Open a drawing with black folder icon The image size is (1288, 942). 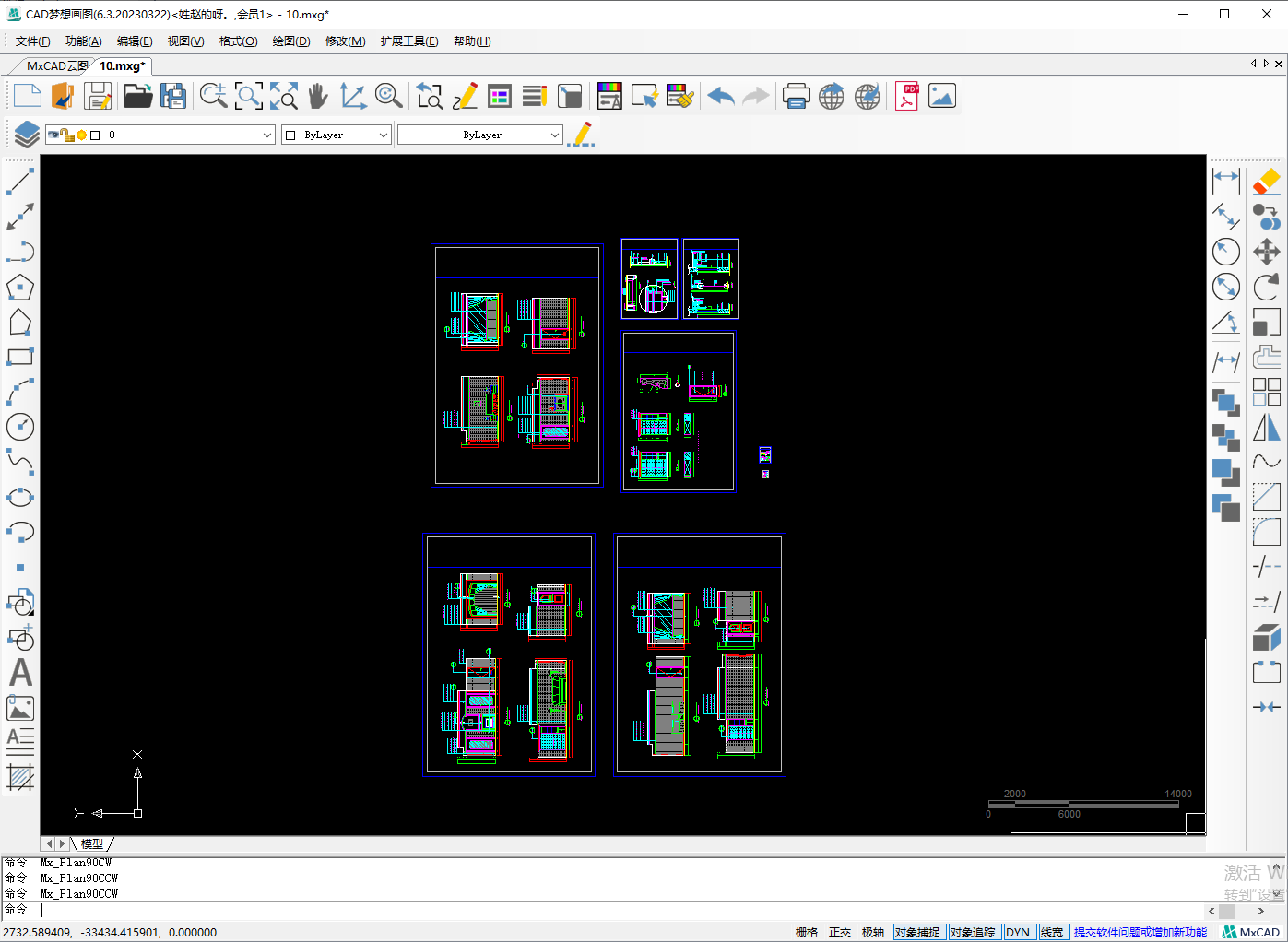[137, 96]
